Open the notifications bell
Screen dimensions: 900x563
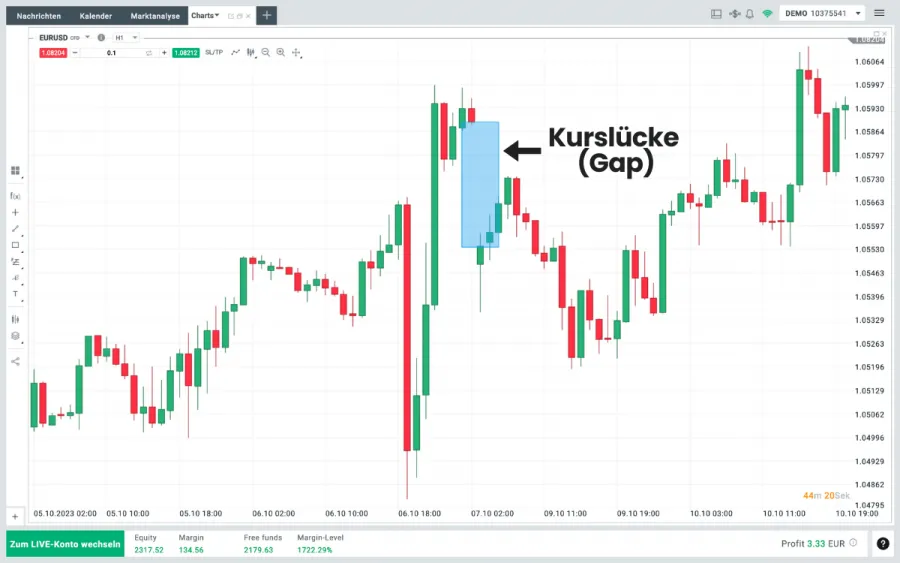point(750,14)
